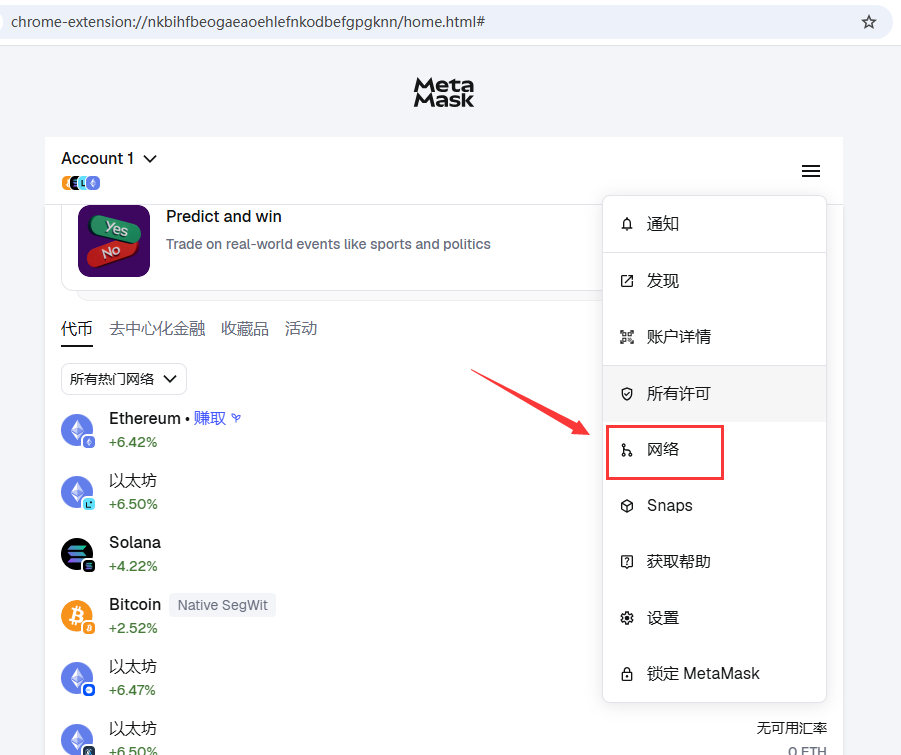Click the 无可用汇率 text

point(792,729)
